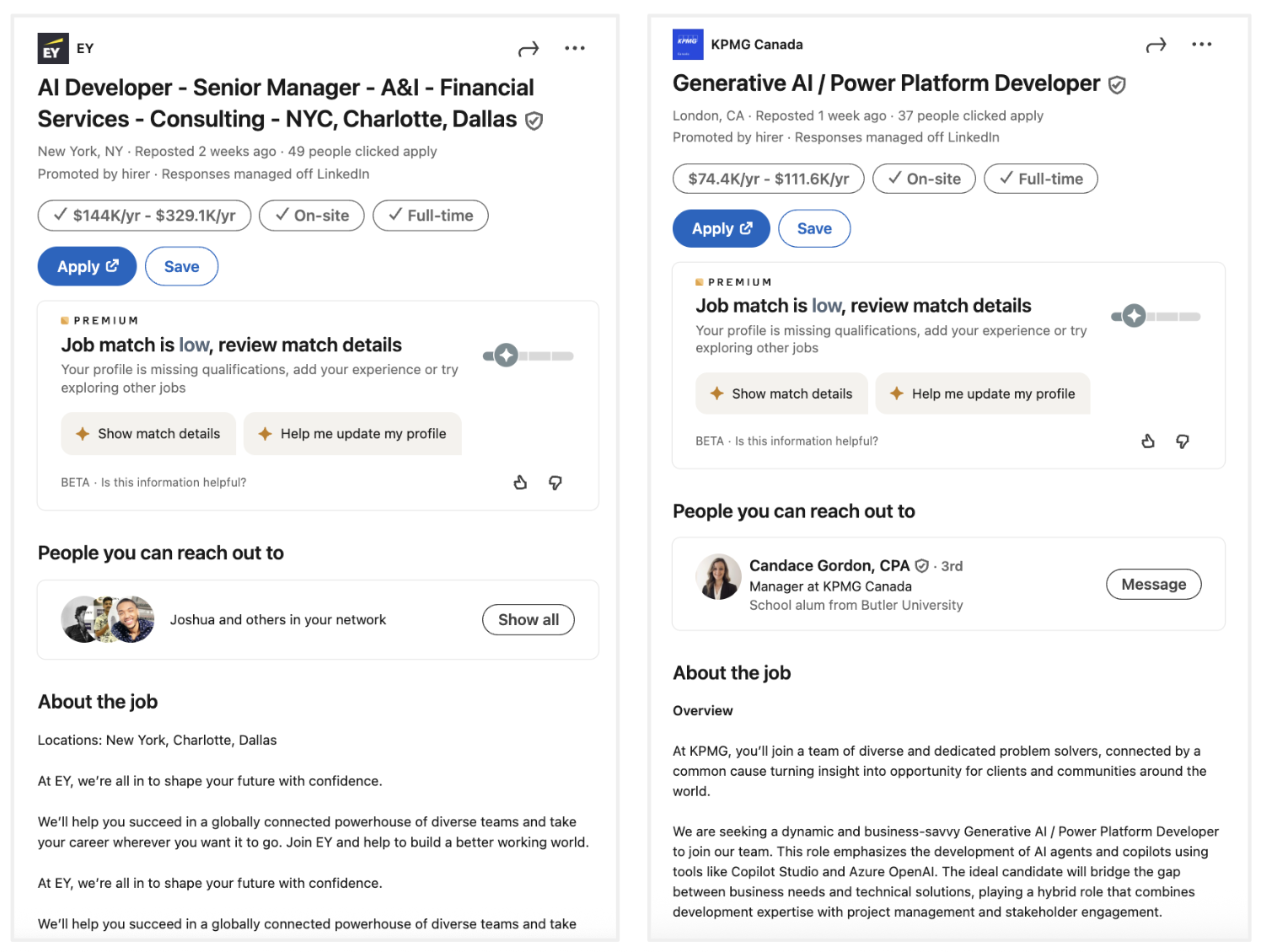Click the share arrow on EY job
This screenshot has width=1261, height=952.
point(529,50)
